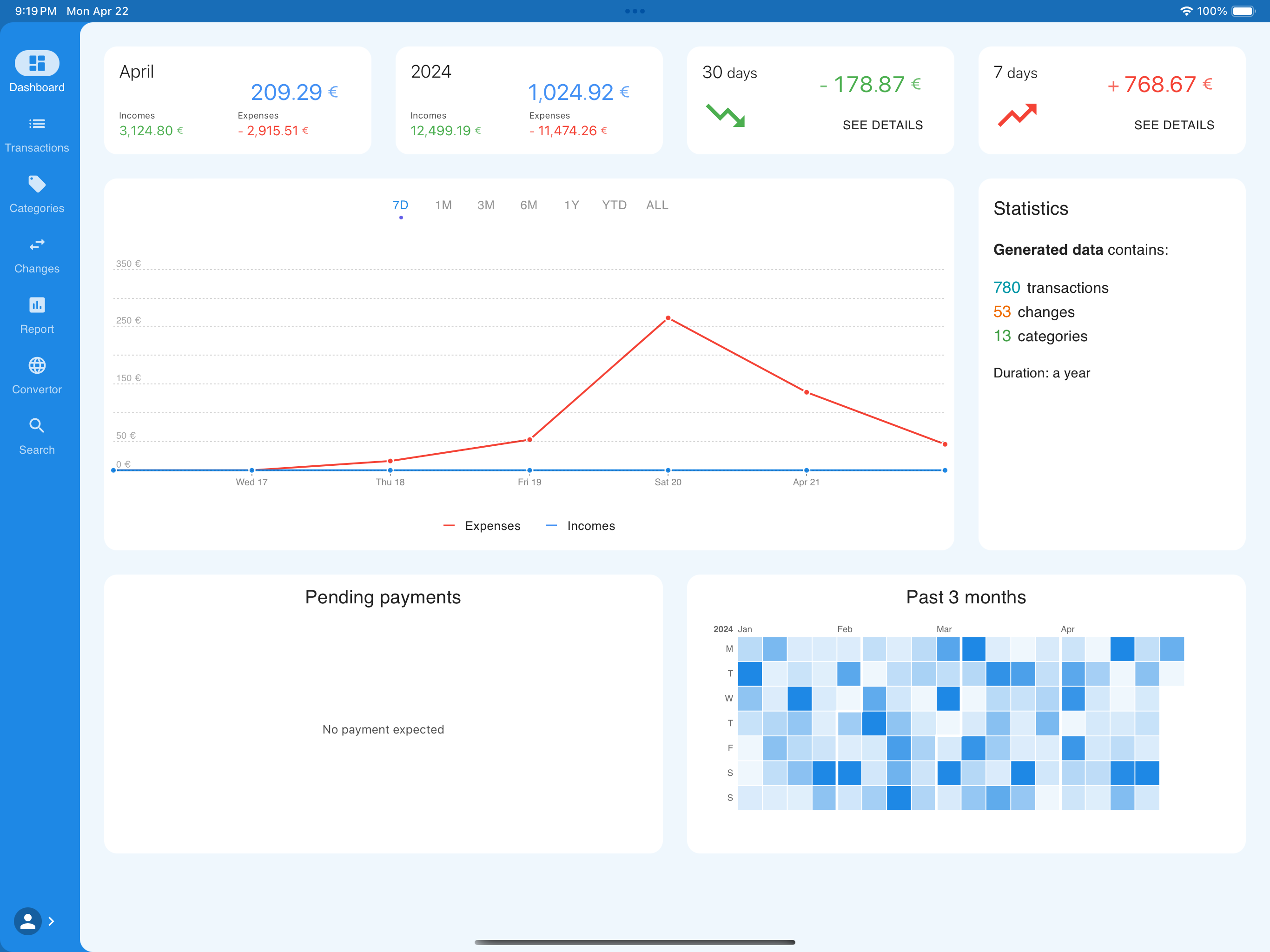Select the ALL chart range
The width and height of the screenshot is (1270, 952).
tap(657, 205)
